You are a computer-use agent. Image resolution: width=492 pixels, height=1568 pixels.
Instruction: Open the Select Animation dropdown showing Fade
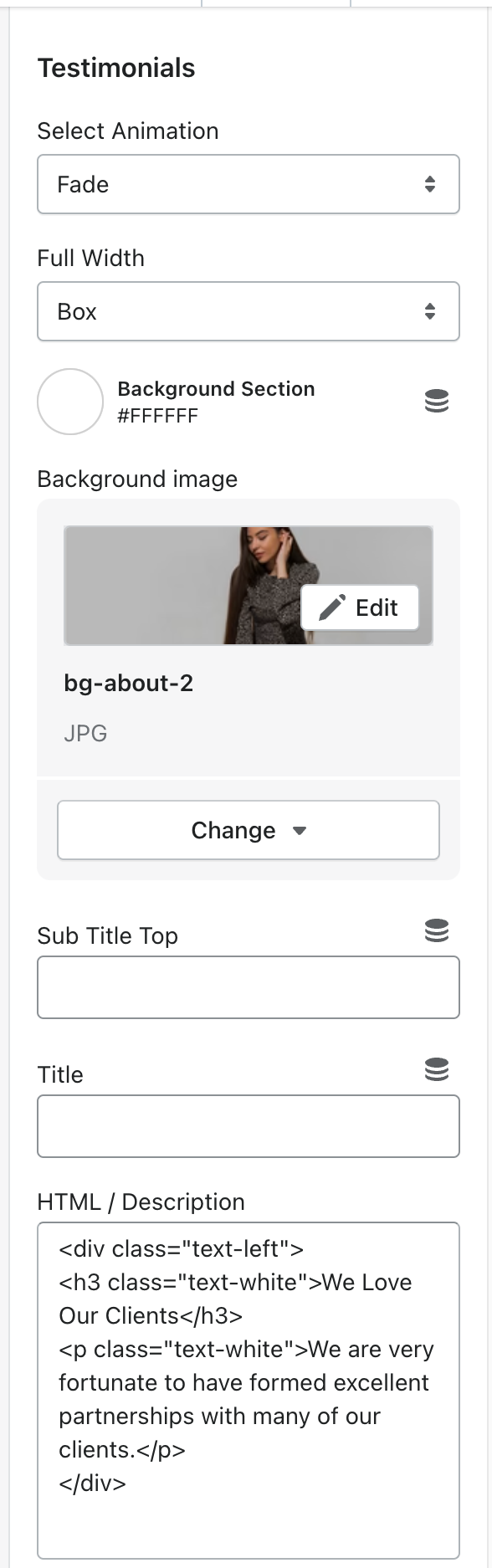249,184
